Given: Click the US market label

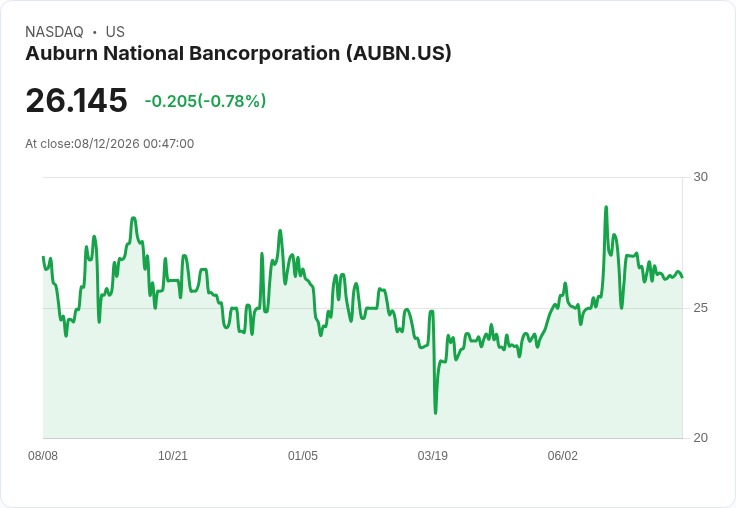Looking at the screenshot, I should [115, 32].
